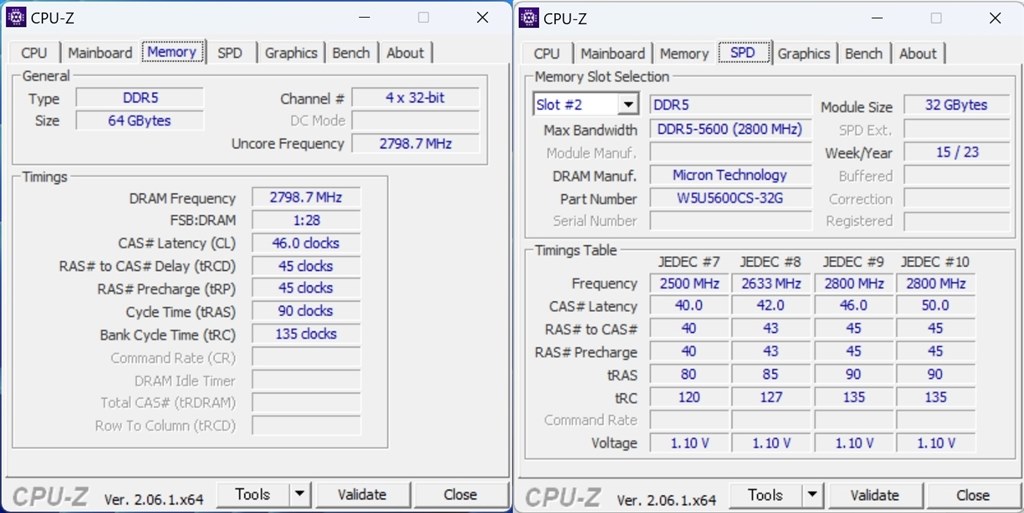Screen dimensions: 1024x513
Task: Expand the Slot #2 memory slot dropdown
Action: (x=628, y=105)
